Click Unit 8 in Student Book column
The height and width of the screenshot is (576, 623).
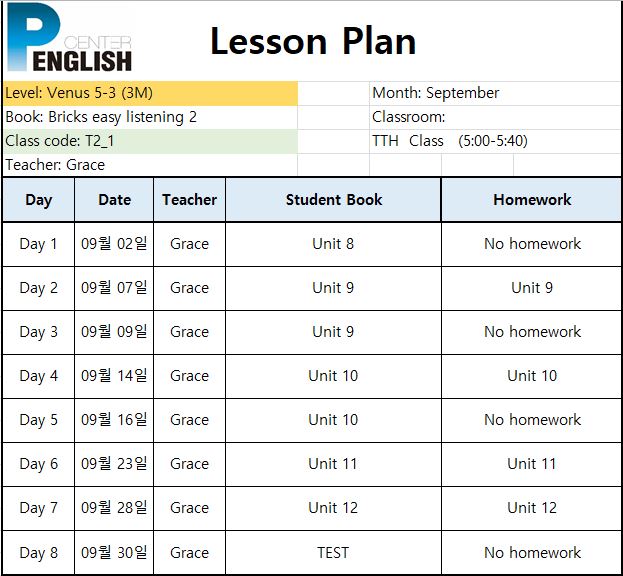(333, 244)
